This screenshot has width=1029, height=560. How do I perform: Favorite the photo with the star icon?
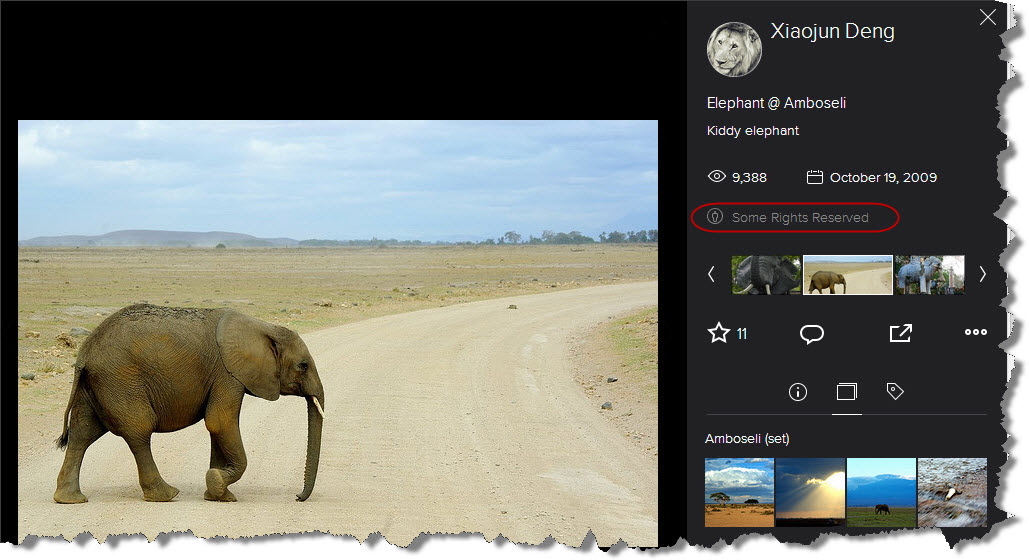pyautogui.click(x=719, y=333)
